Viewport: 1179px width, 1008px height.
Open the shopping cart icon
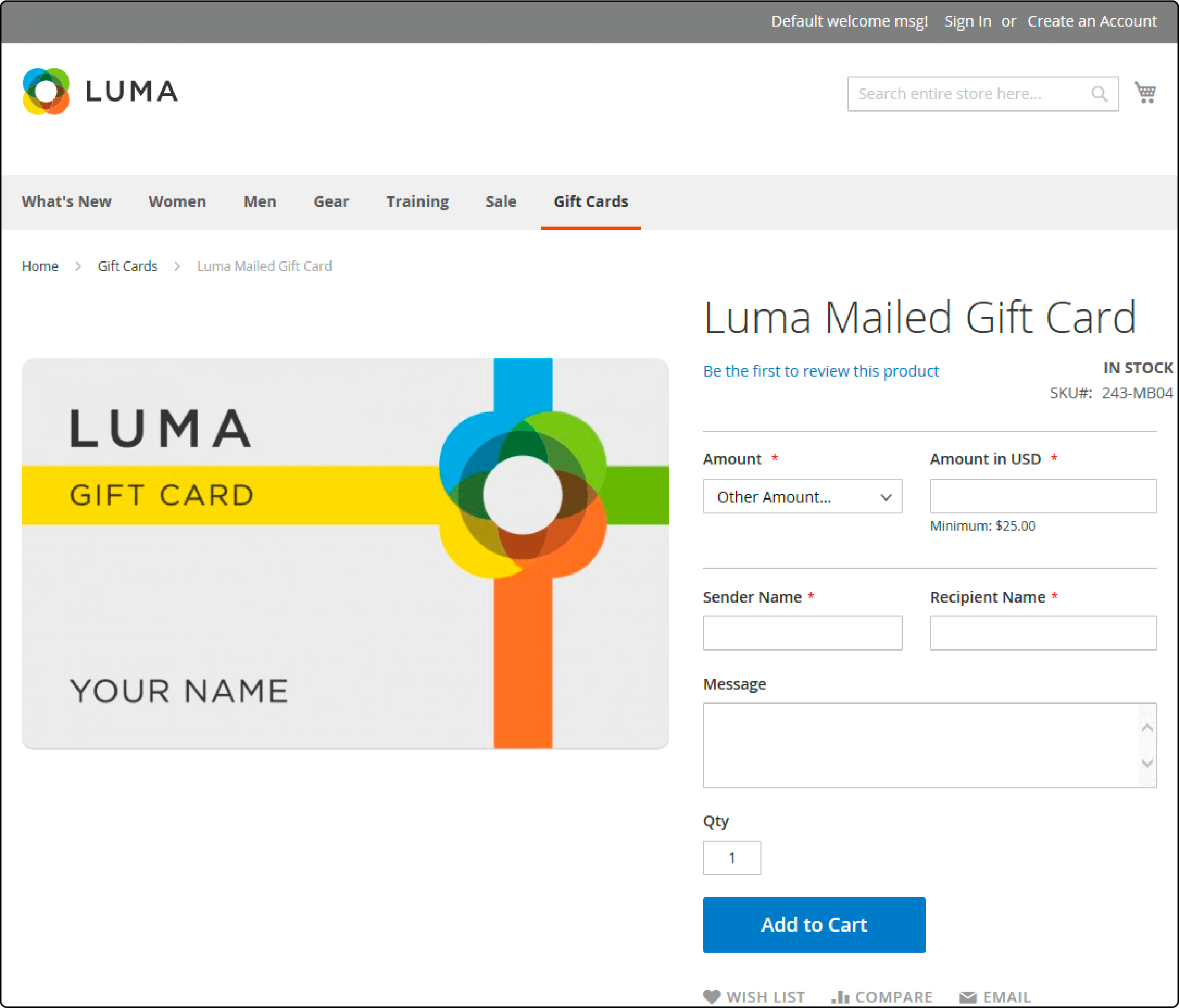click(x=1145, y=92)
